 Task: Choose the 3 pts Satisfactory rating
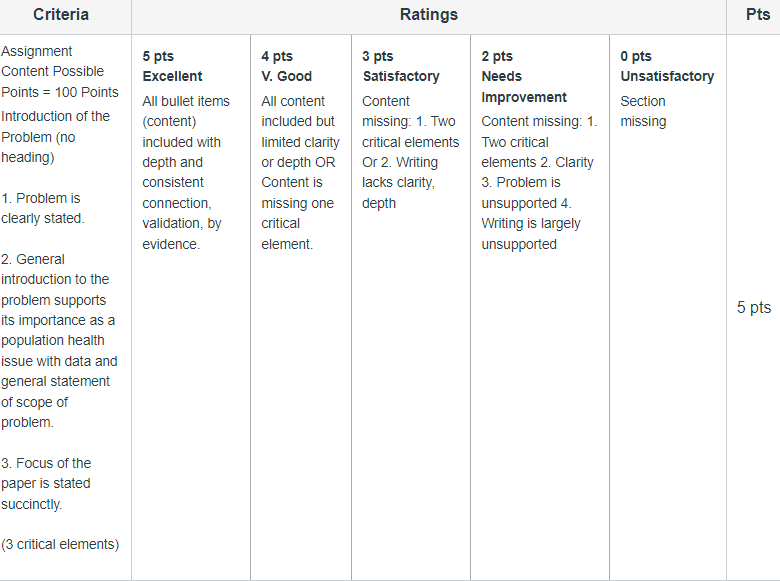[x=411, y=307]
